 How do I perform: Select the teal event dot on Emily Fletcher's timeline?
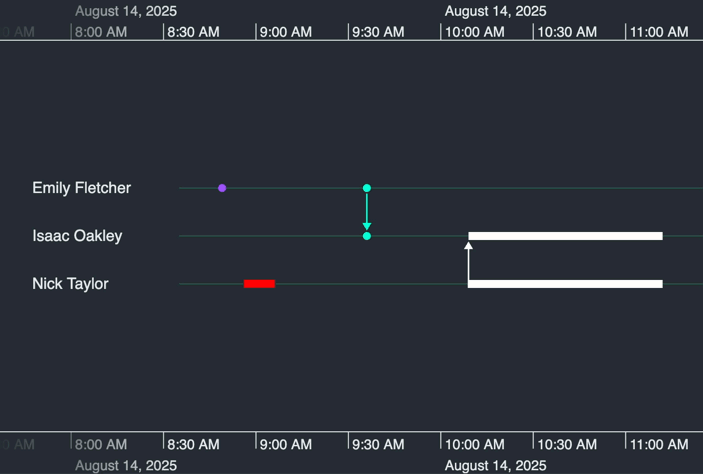coord(367,188)
